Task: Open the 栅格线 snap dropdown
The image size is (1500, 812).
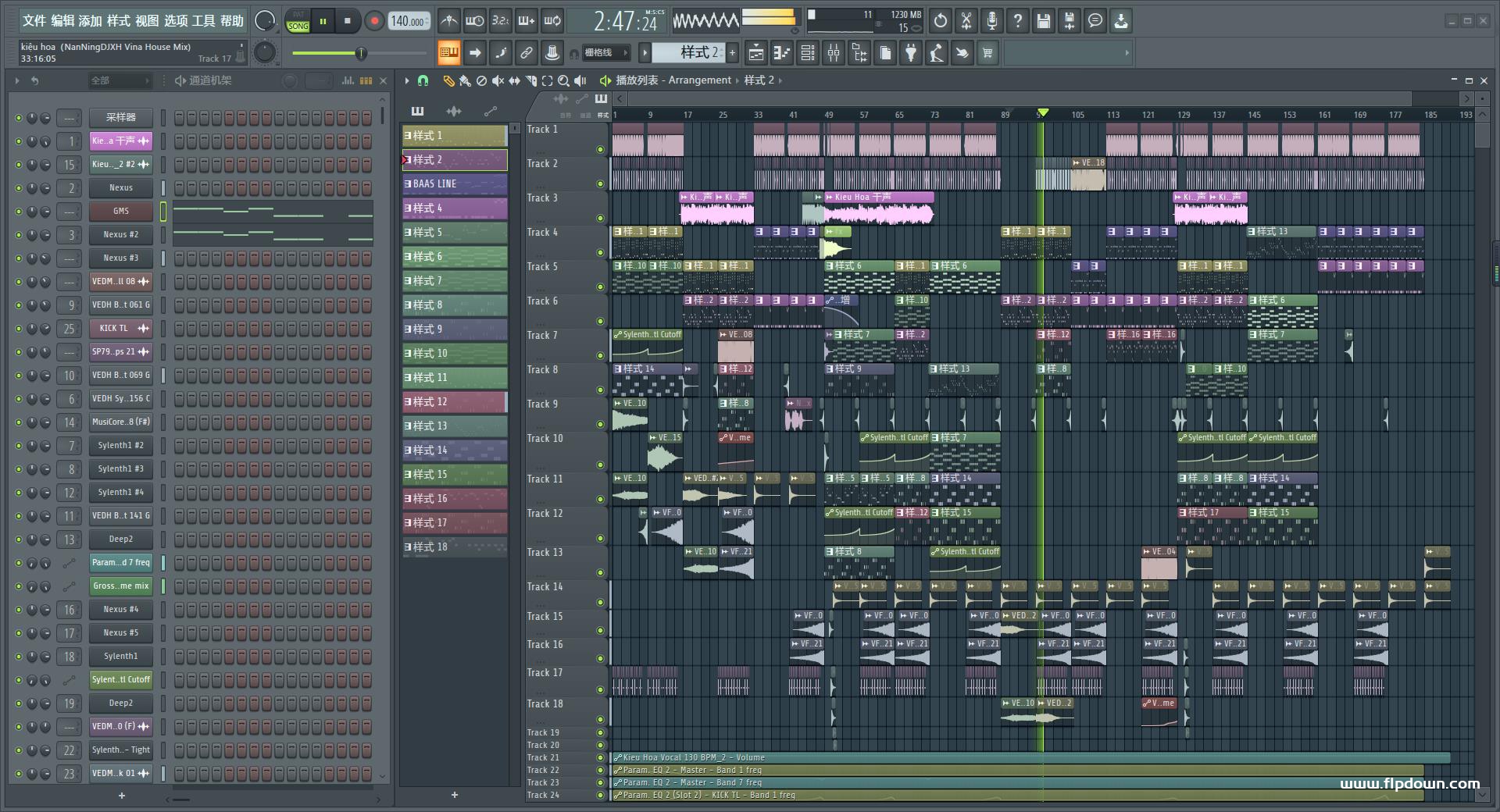Action: [606, 53]
